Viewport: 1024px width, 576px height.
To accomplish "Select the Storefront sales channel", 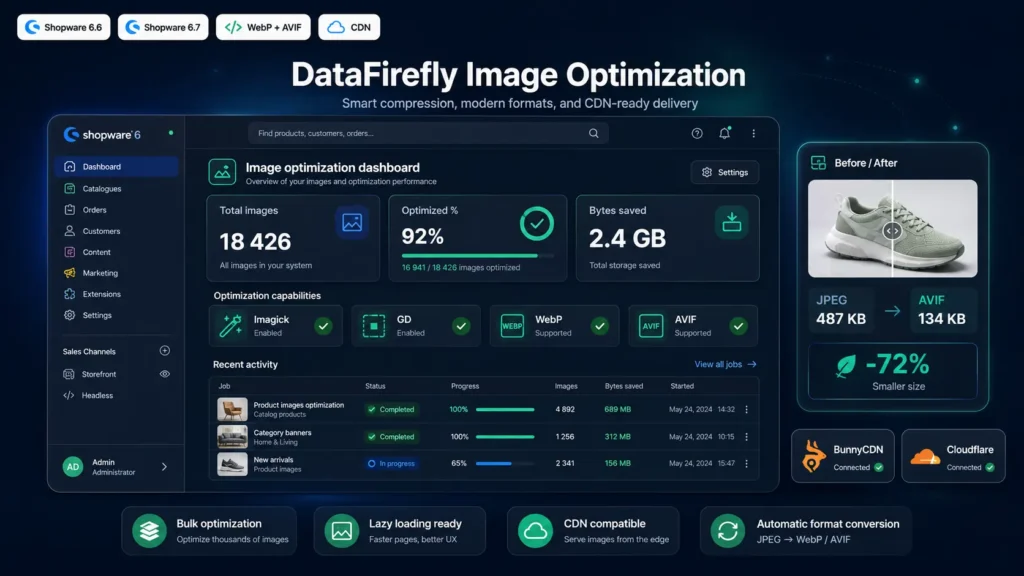I will [99, 374].
